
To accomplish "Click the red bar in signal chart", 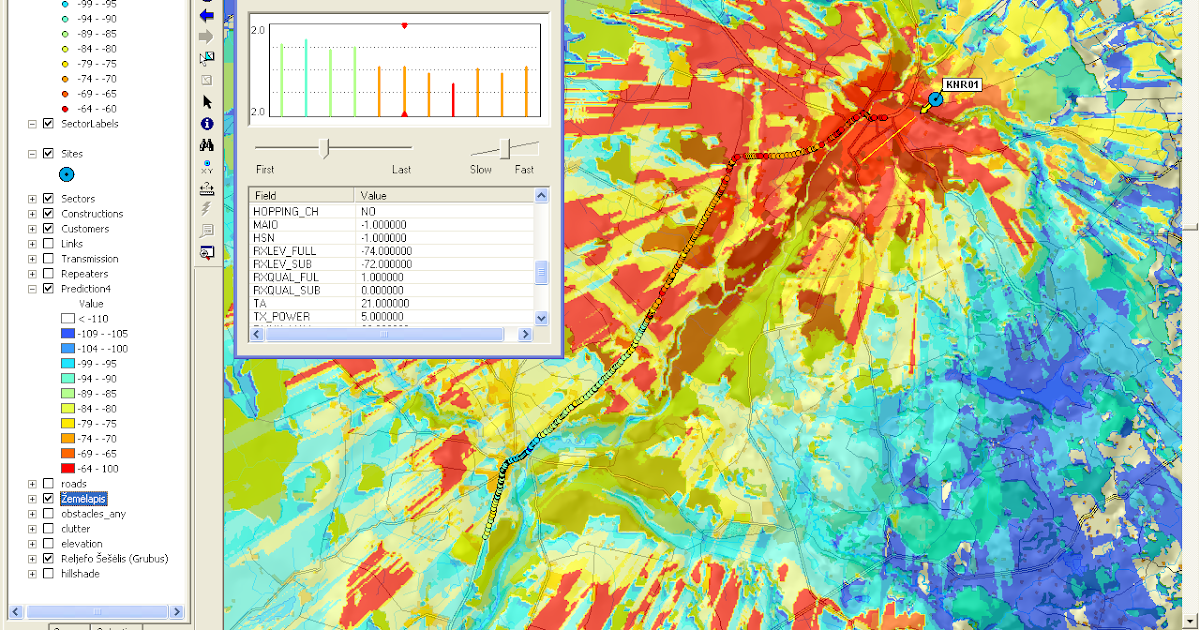I will click(453, 100).
